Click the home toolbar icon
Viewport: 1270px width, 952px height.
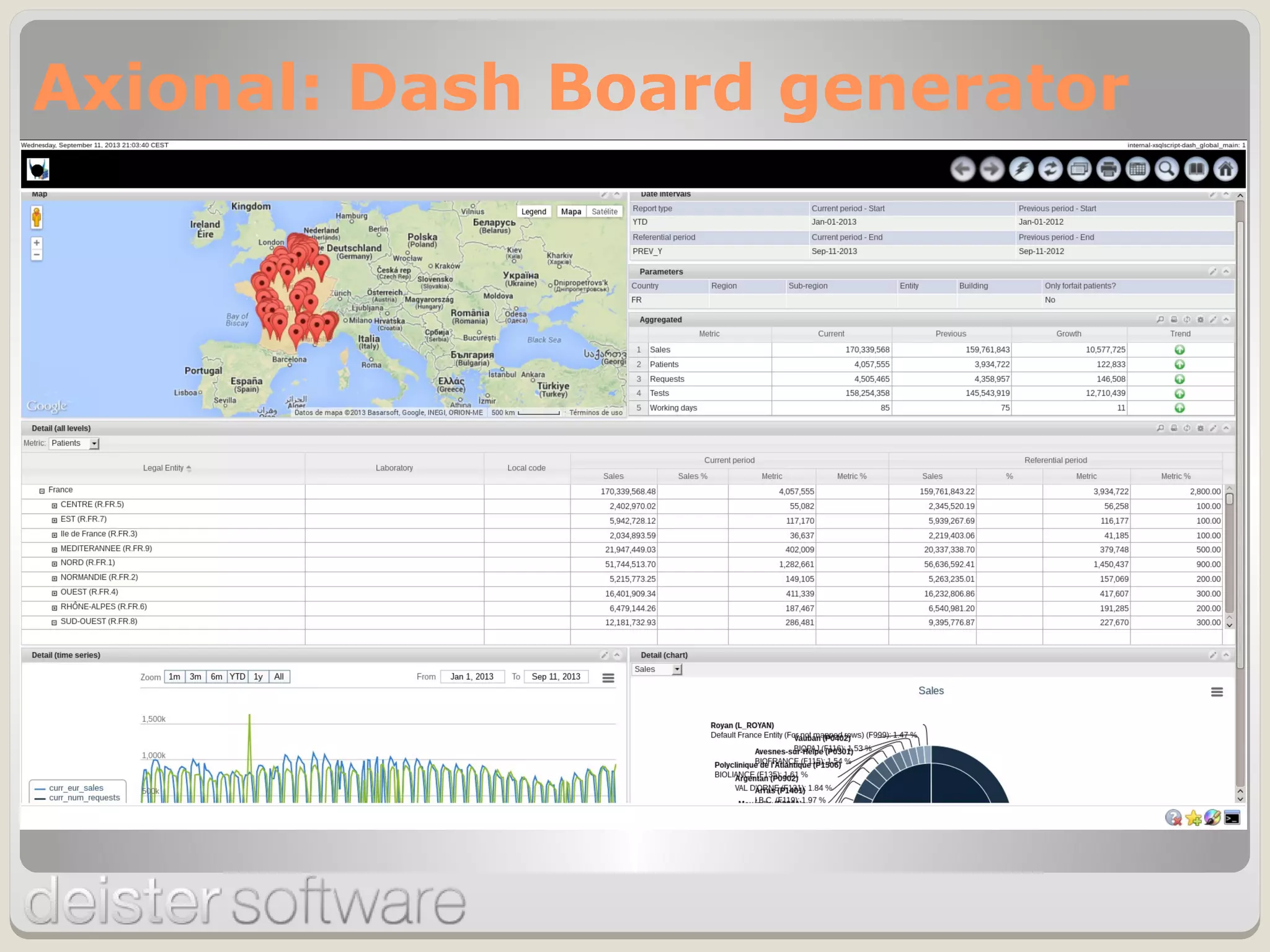1225,169
